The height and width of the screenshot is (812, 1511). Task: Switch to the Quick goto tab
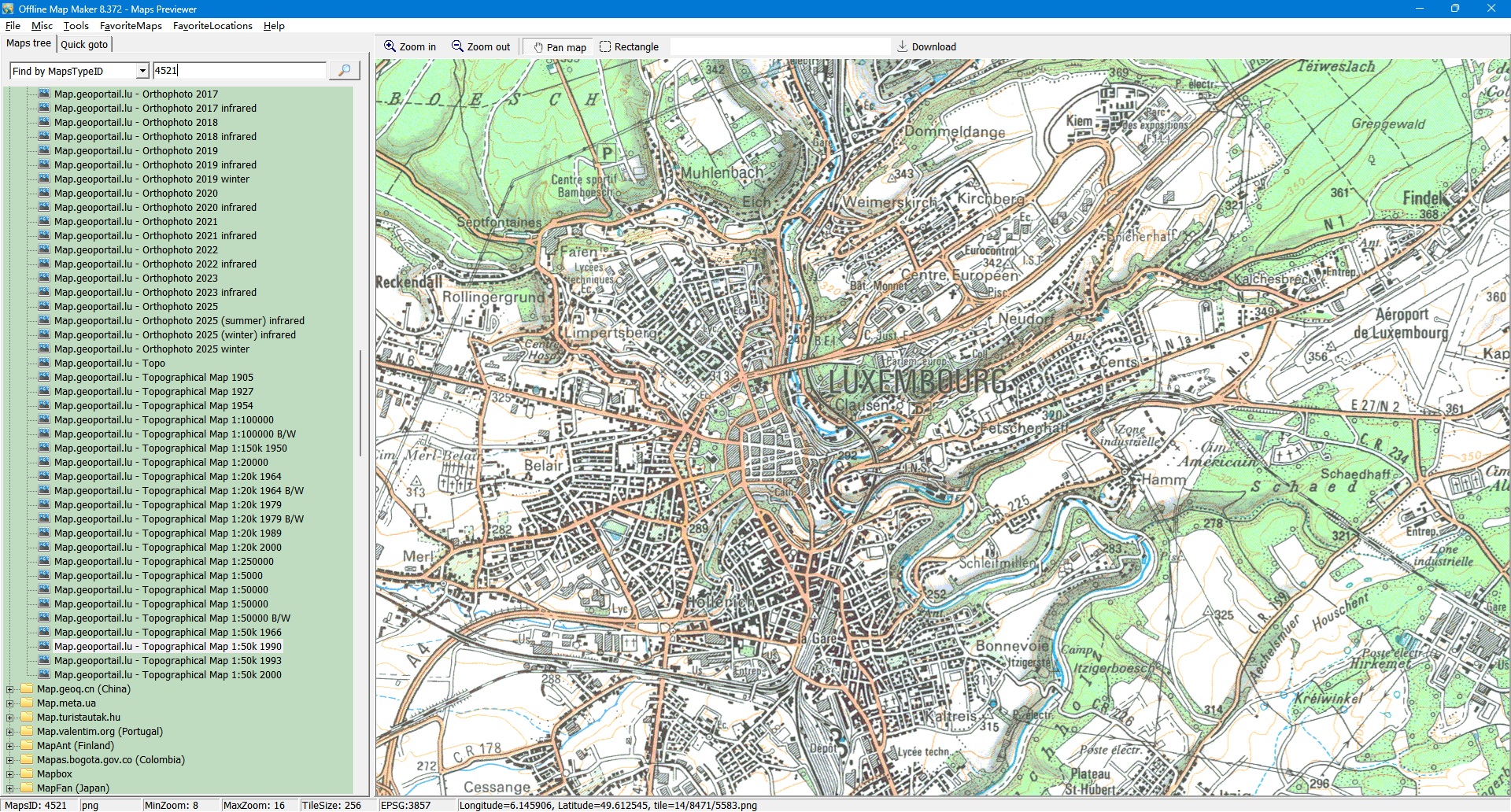pos(84,44)
